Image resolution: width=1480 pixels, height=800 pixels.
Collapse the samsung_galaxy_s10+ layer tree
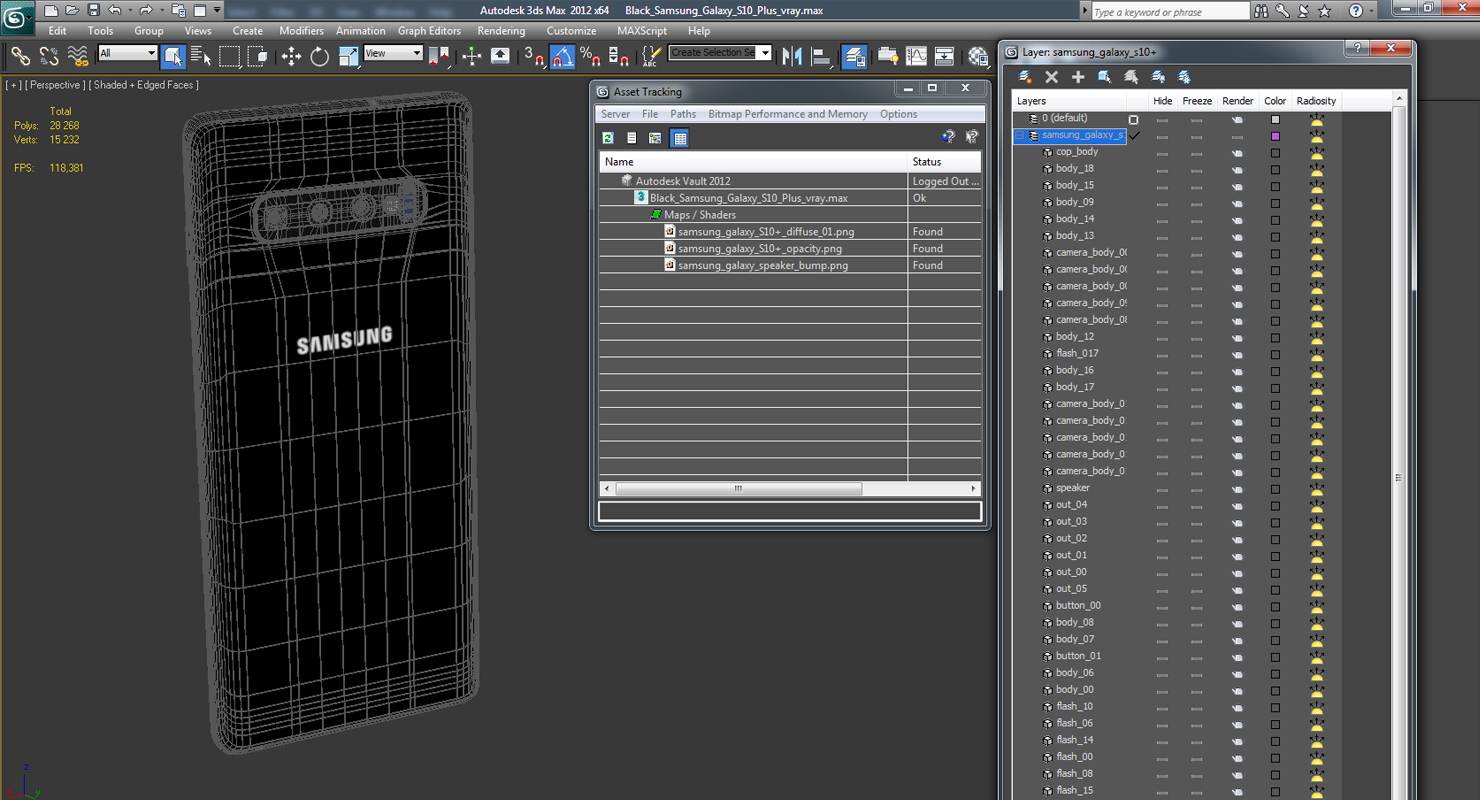coord(1021,135)
